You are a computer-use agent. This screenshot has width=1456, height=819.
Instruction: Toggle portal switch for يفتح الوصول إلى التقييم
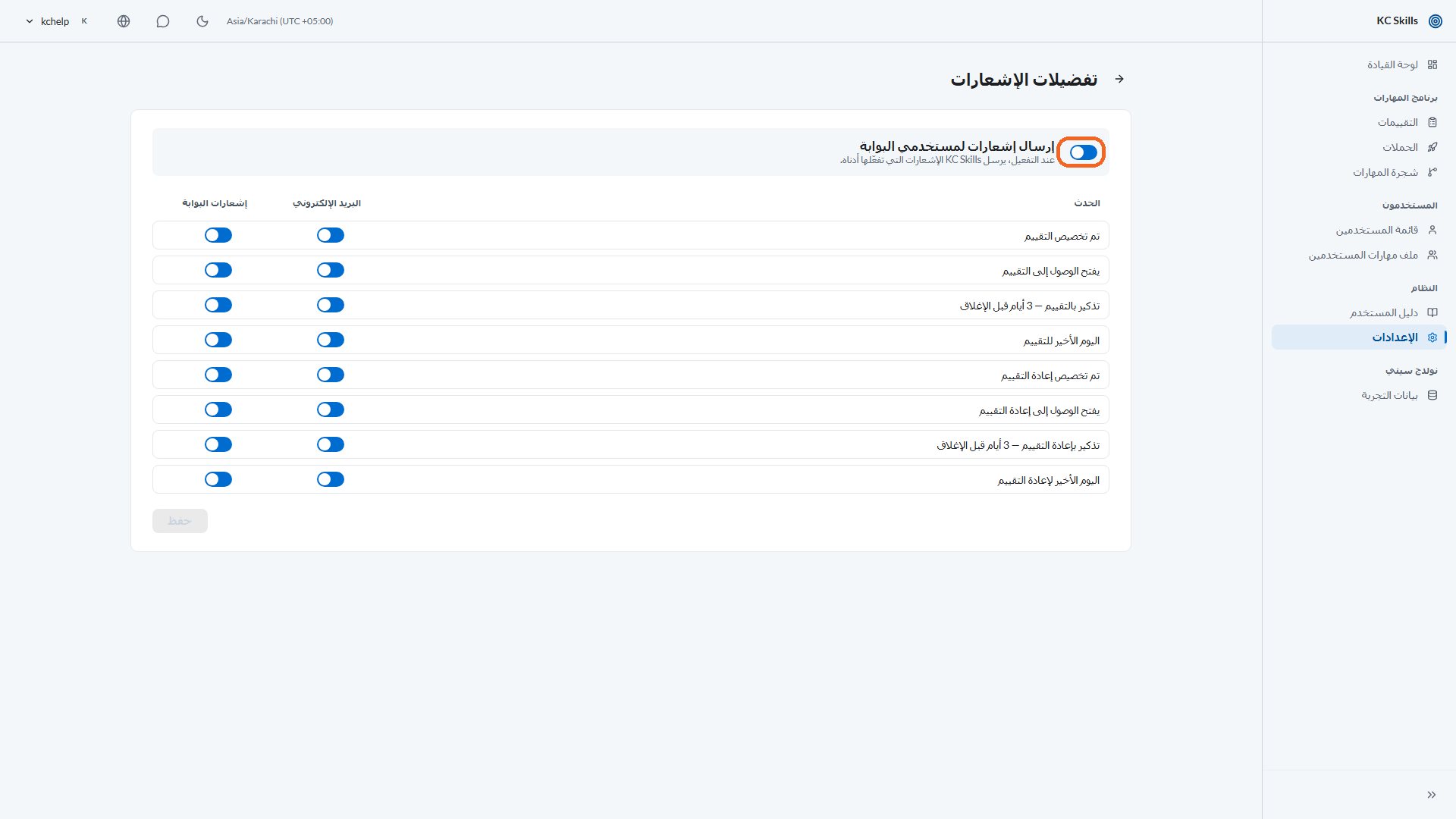point(218,270)
